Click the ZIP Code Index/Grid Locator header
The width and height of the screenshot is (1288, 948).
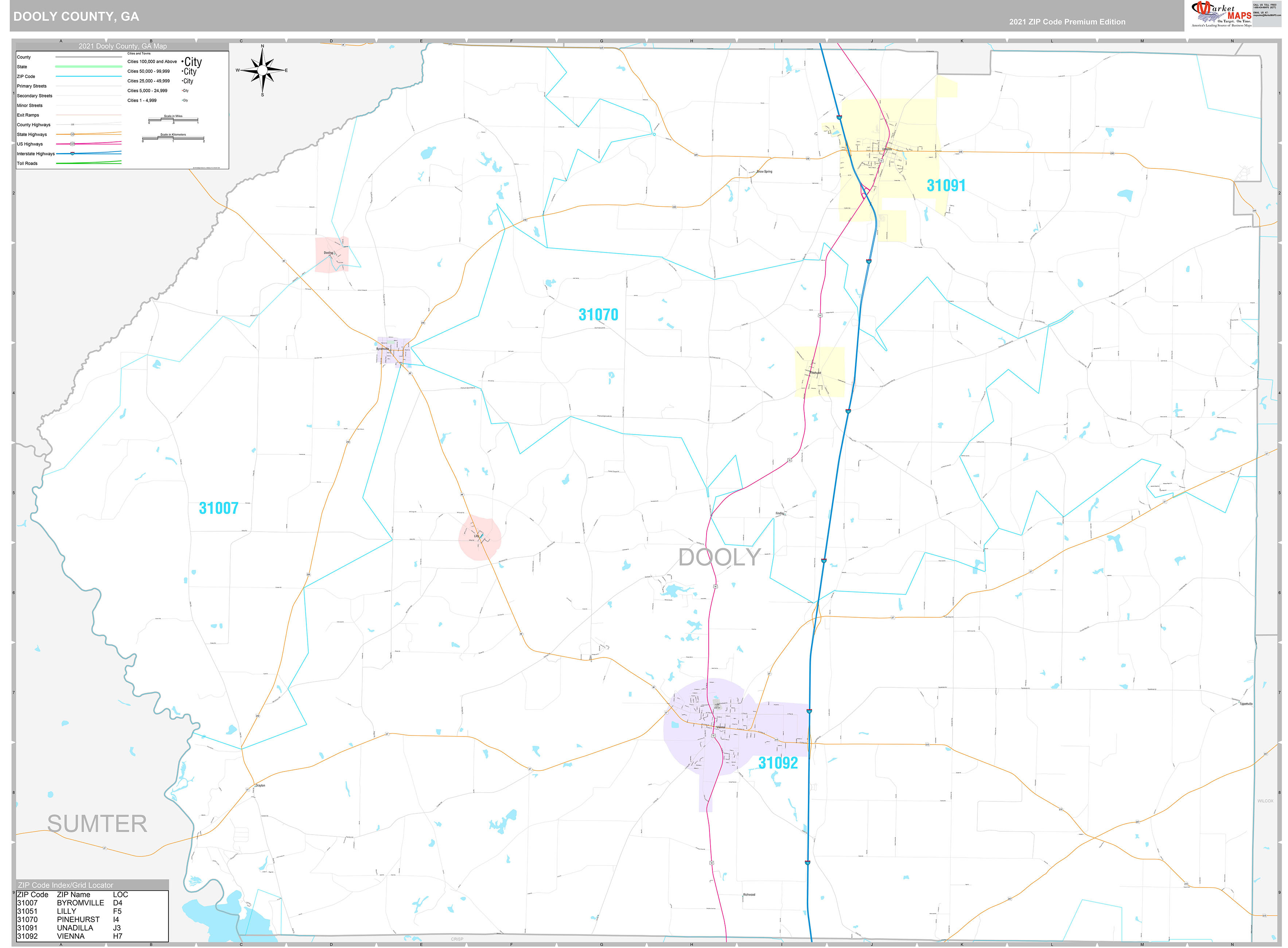(66, 885)
